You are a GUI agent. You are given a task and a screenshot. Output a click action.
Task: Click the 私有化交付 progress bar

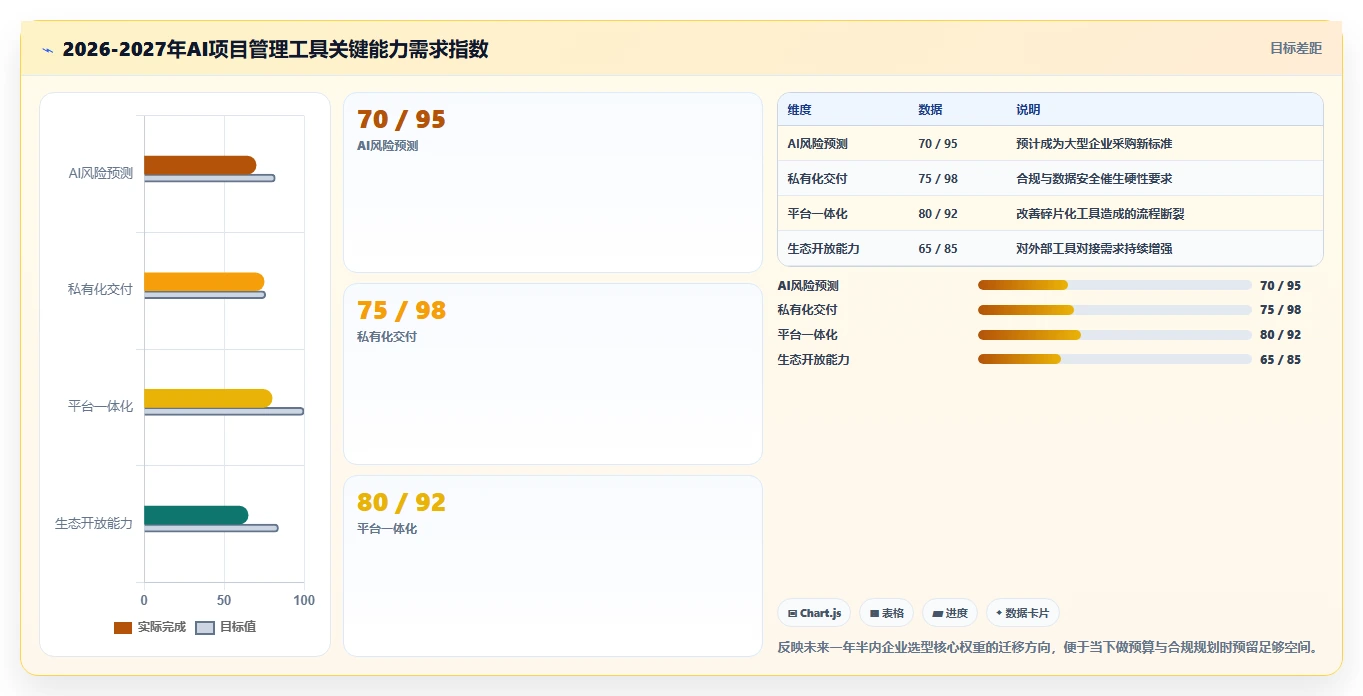1115,310
